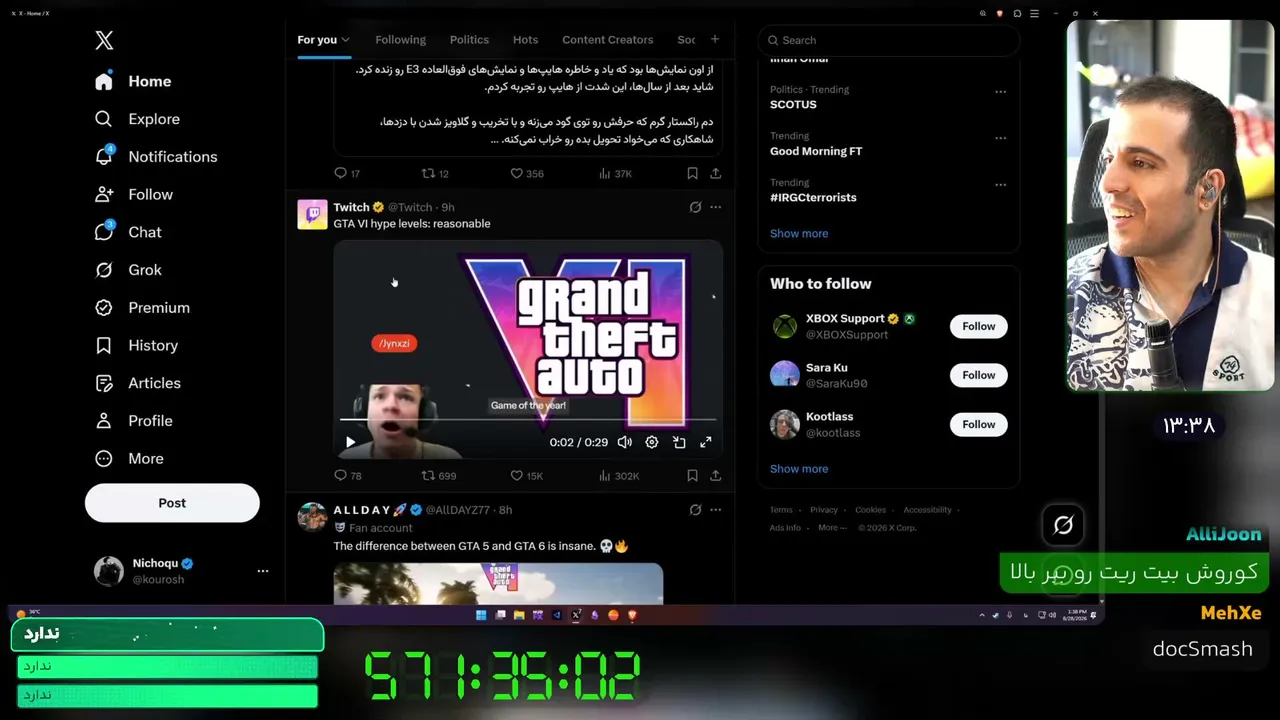
Task: Share the Twitch GTA VI post
Action: click(715, 476)
